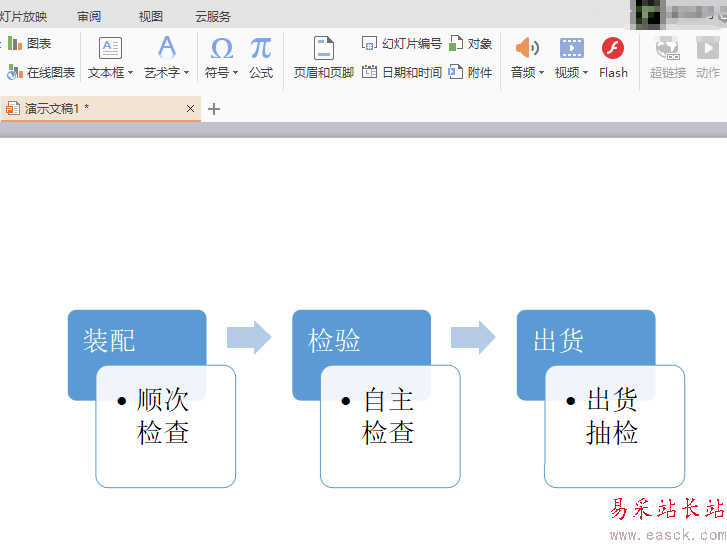
Task: Open the 视图 view tab
Action: point(151,17)
